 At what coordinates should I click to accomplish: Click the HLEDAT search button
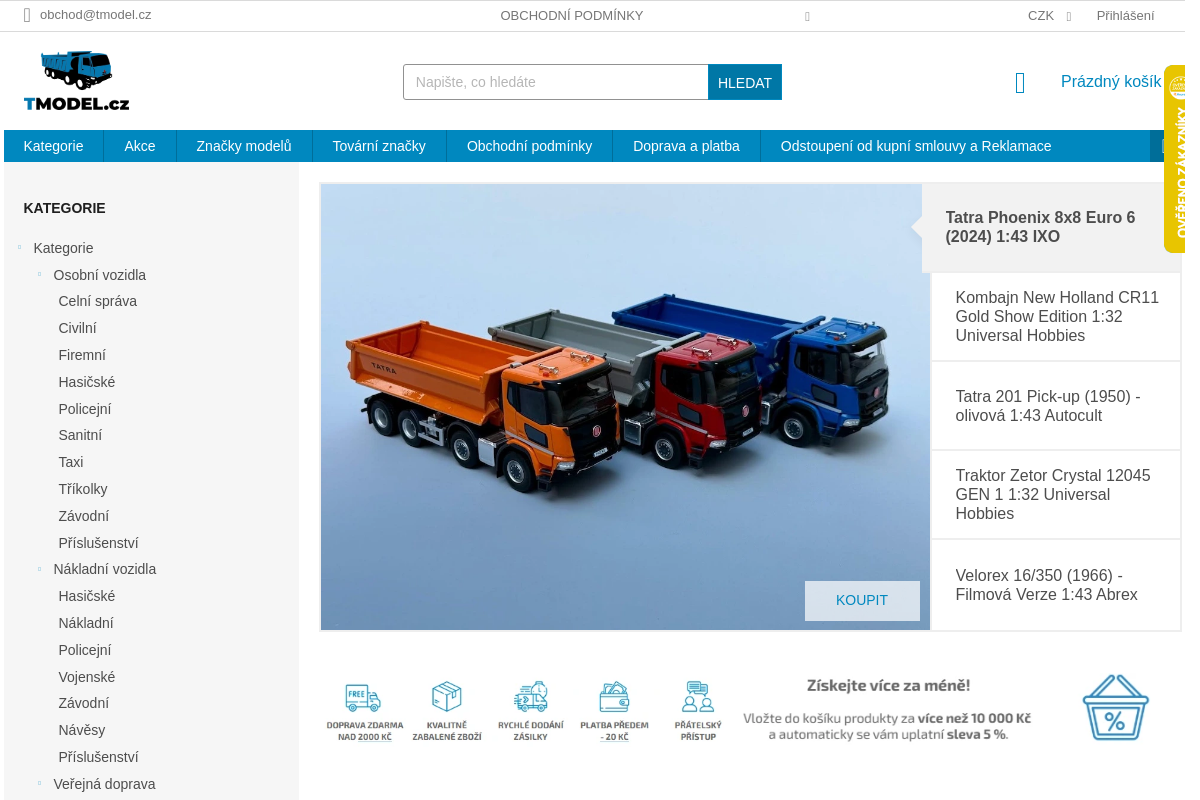click(745, 82)
